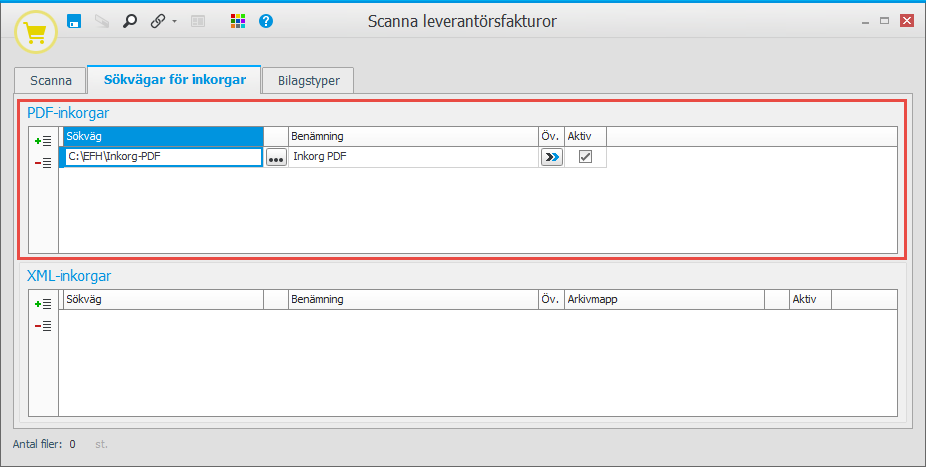Click the chain link icon in toolbar
This screenshot has height=467, width=926.
(x=157, y=21)
